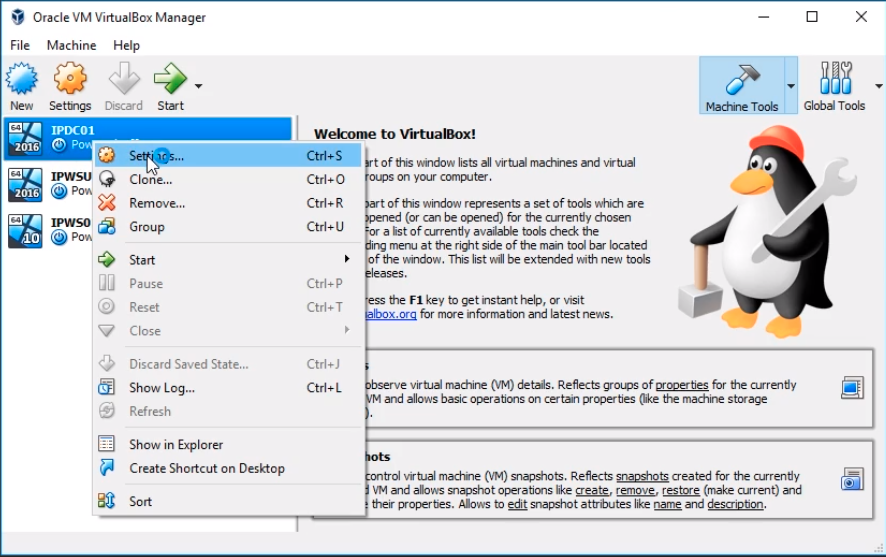Start the VM with the green arrow toolbar icon
886x557 pixels.
(170, 86)
